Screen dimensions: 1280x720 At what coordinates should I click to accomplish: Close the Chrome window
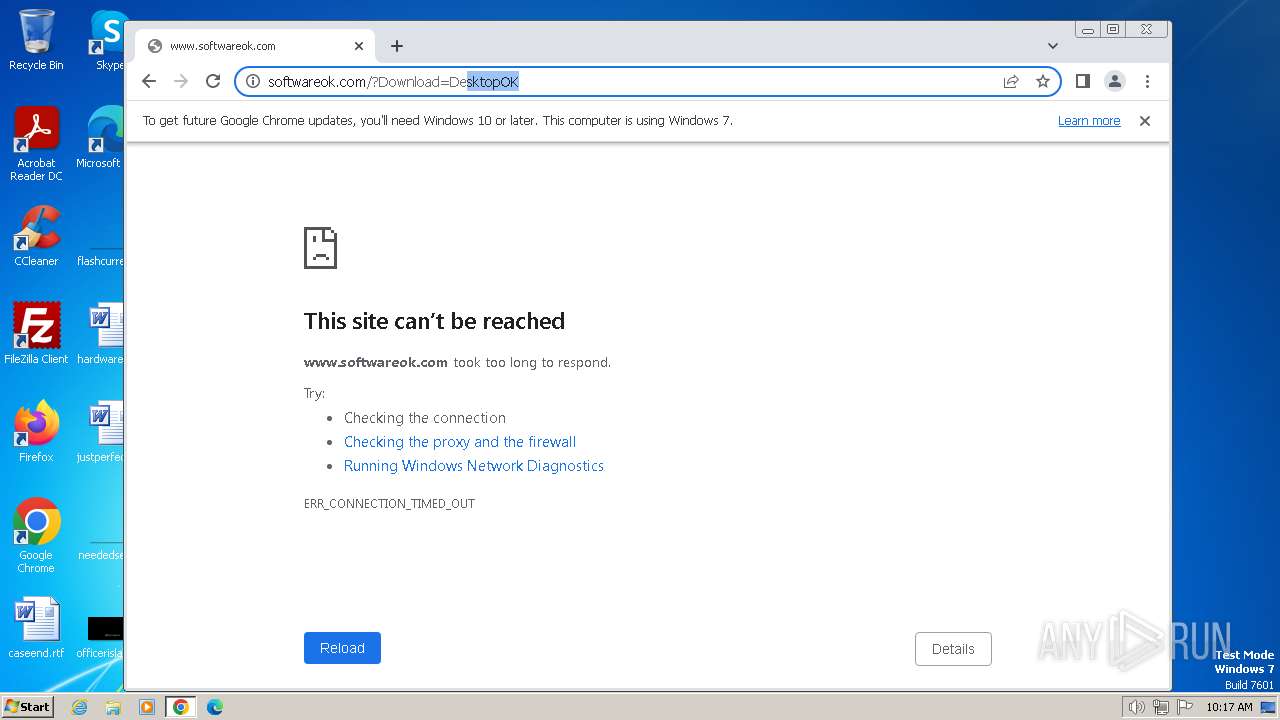point(1147,30)
